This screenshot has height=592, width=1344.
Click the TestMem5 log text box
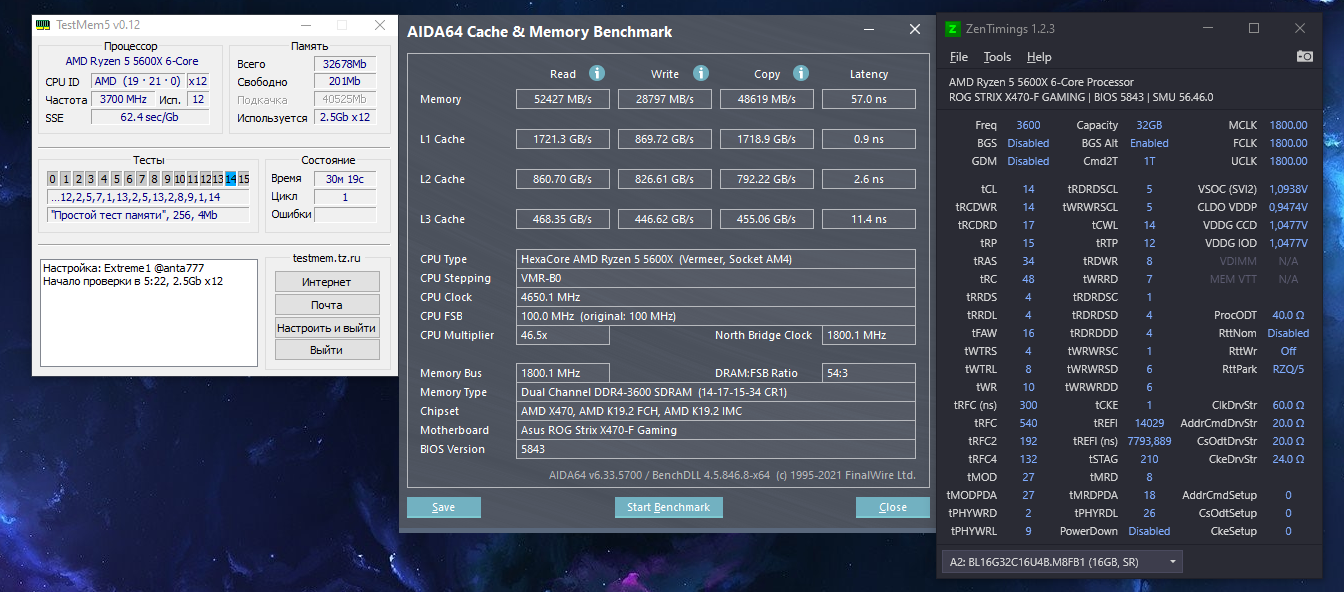149,313
